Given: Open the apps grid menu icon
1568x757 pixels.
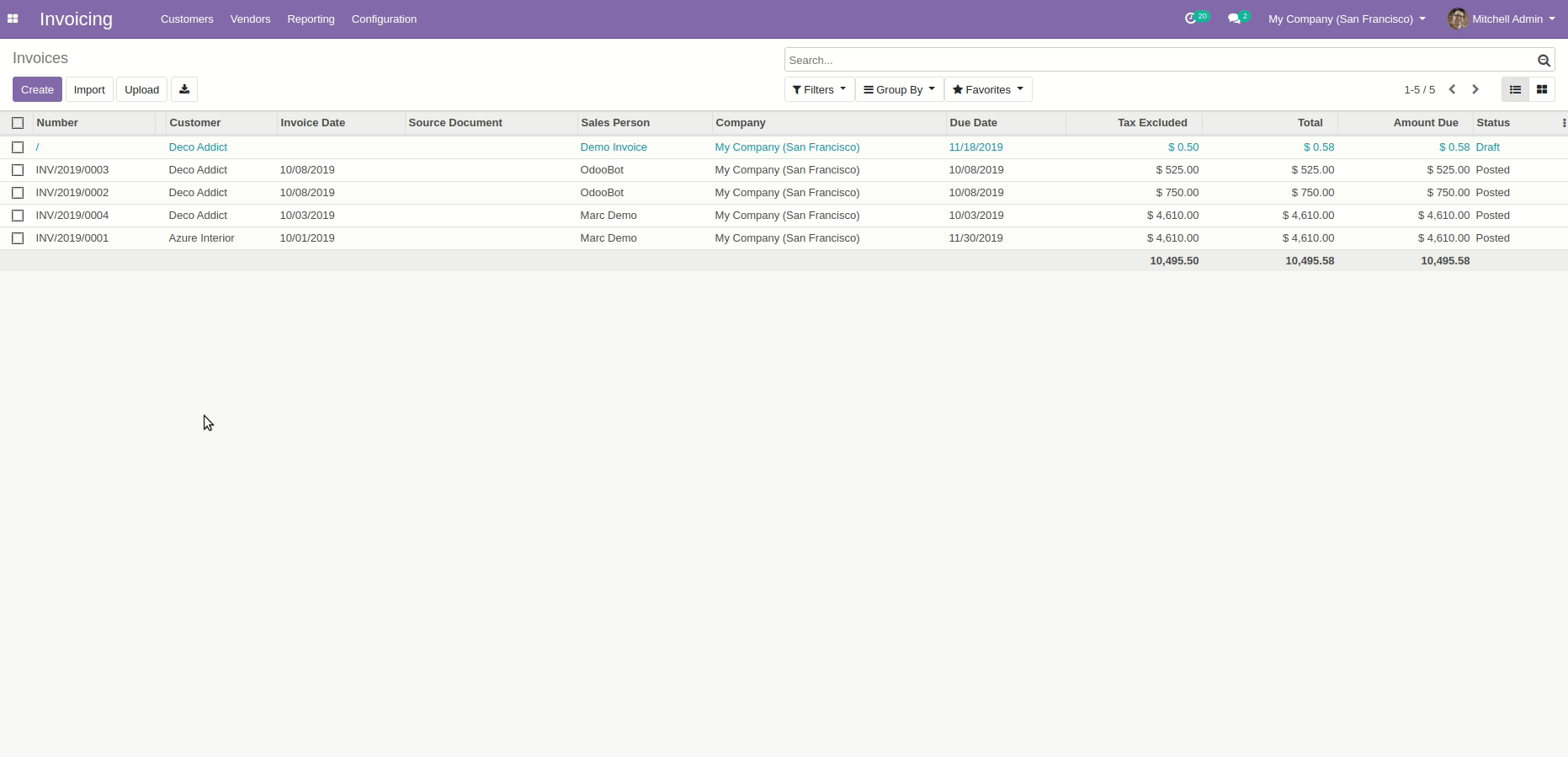Looking at the screenshot, I should coord(13,19).
